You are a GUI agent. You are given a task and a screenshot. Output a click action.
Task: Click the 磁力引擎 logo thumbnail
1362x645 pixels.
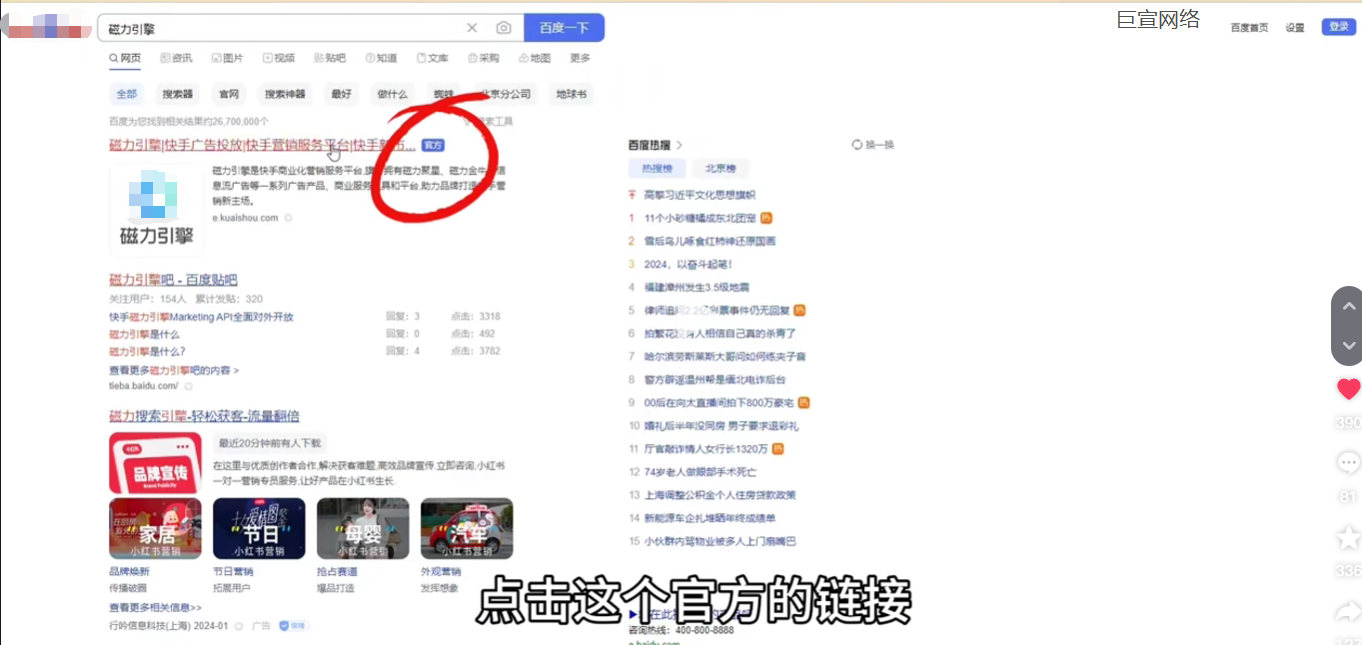tap(156, 210)
